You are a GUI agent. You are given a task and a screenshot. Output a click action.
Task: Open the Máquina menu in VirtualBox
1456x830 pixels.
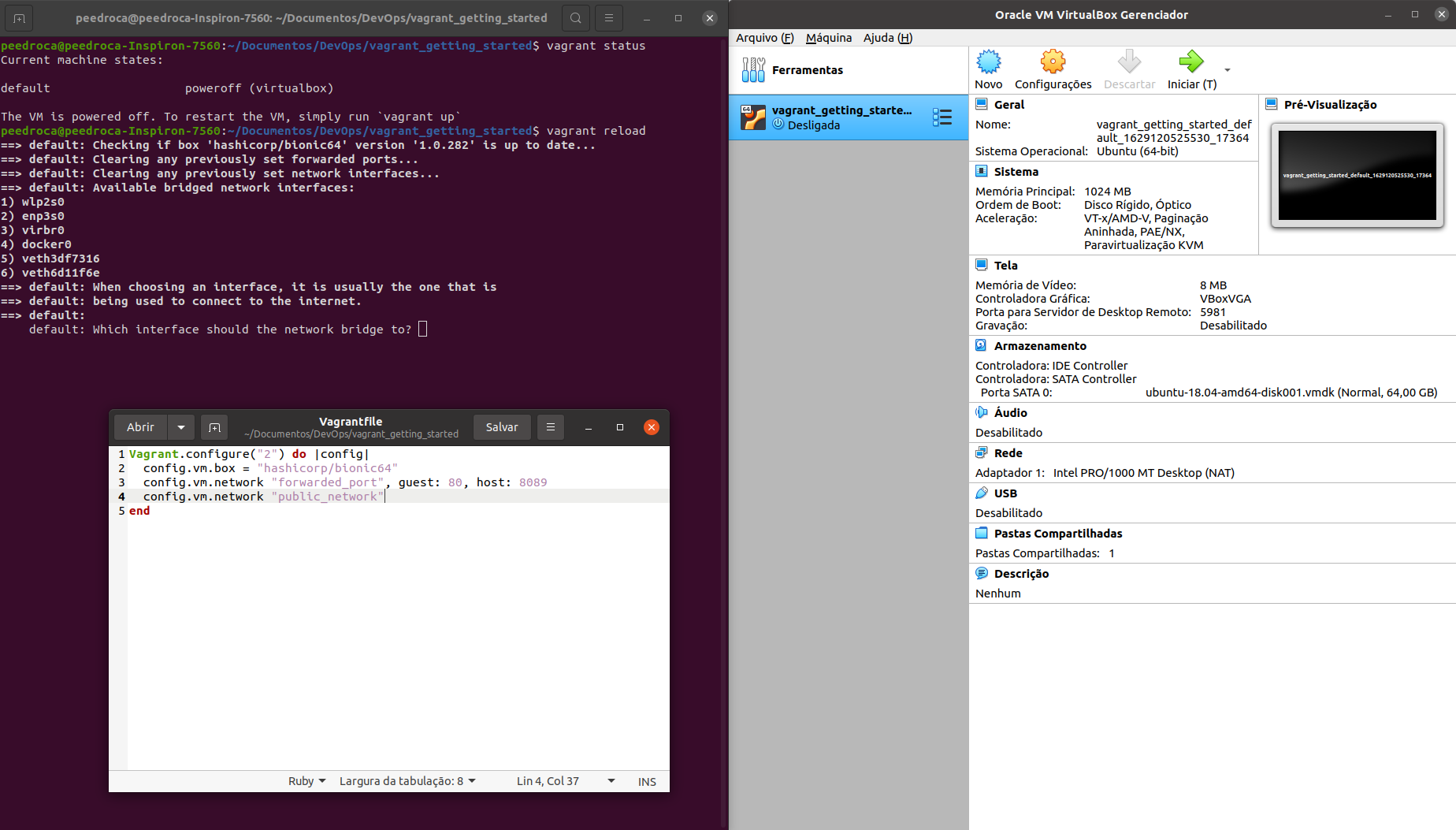pyautogui.click(x=829, y=38)
